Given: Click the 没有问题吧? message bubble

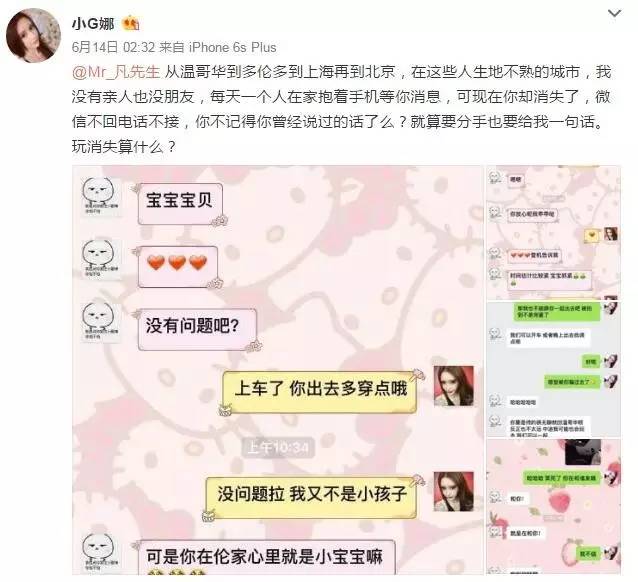Looking at the screenshot, I should pyautogui.click(x=197, y=329).
